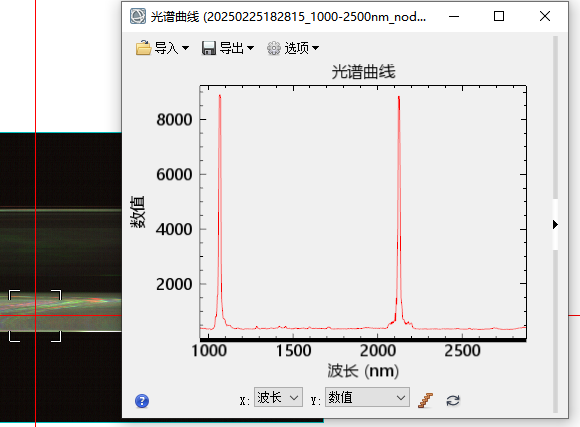Click the staircase stacked-plot icon
Viewport: 580px width, 427px height.
[x=425, y=400]
